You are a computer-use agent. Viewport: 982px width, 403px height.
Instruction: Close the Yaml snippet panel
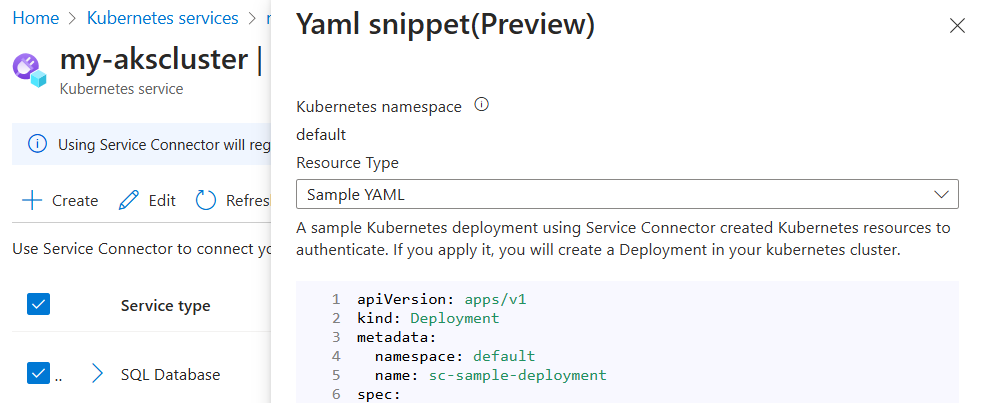click(957, 26)
